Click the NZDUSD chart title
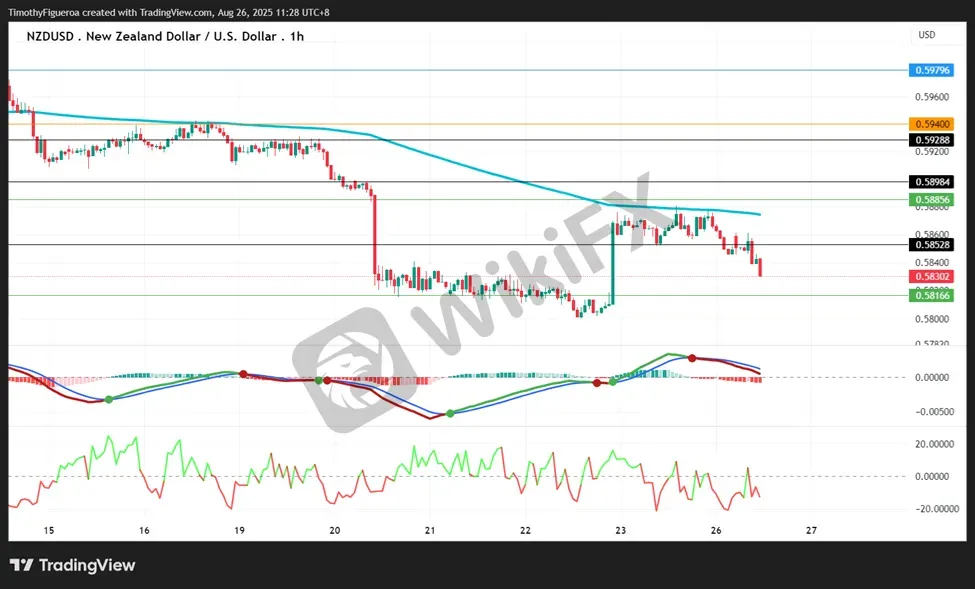975x589 pixels. [x=165, y=36]
